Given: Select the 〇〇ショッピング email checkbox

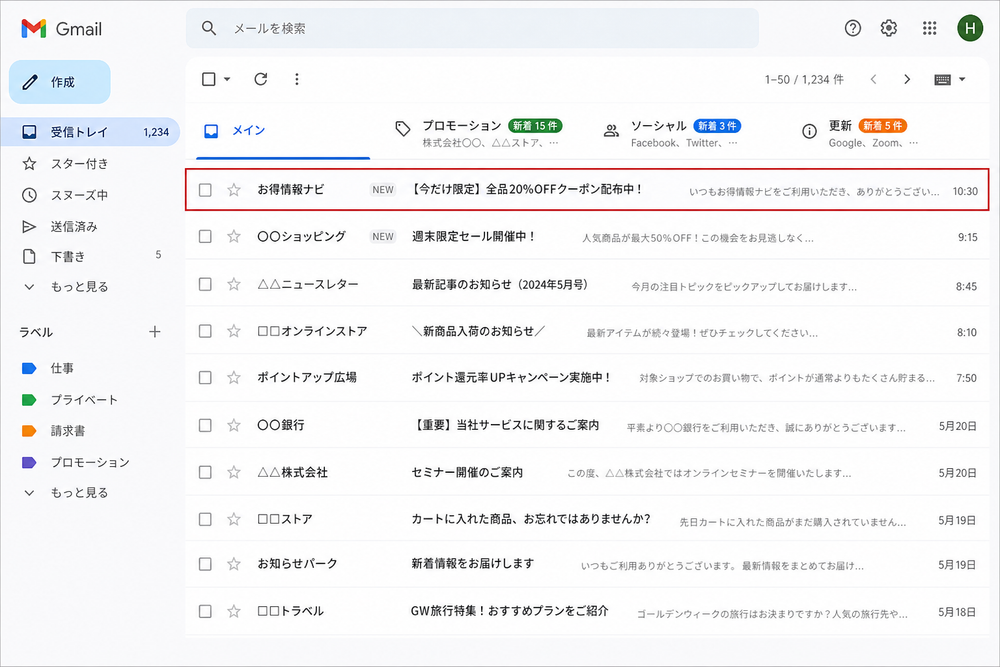Looking at the screenshot, I should 205,237.
